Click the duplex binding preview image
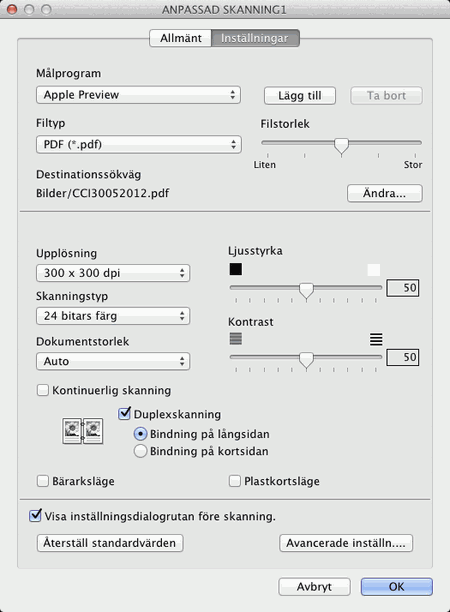The width and height of the screenshot is (450, 612). point(83,431)
